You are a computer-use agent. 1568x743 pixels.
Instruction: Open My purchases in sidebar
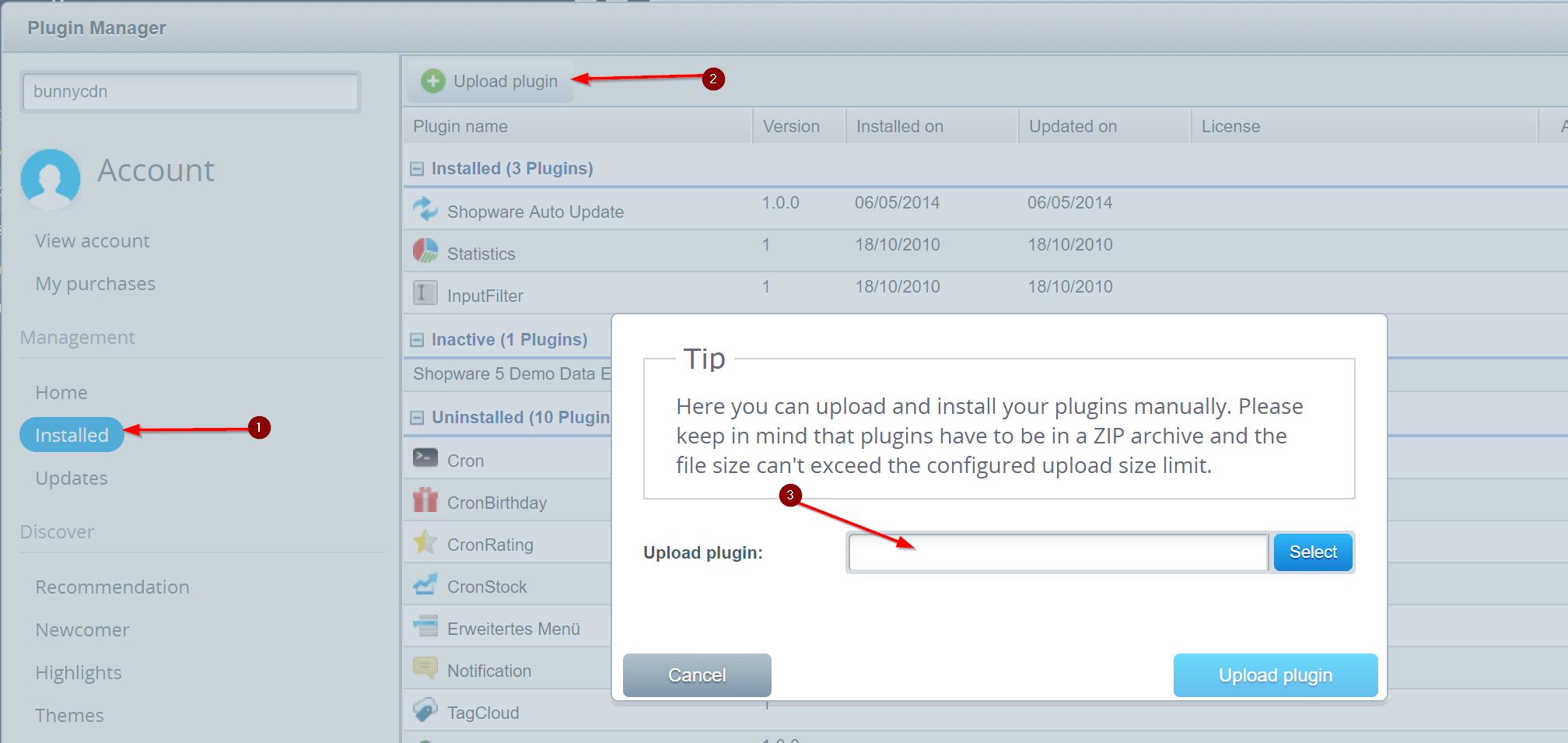(96, 284)
